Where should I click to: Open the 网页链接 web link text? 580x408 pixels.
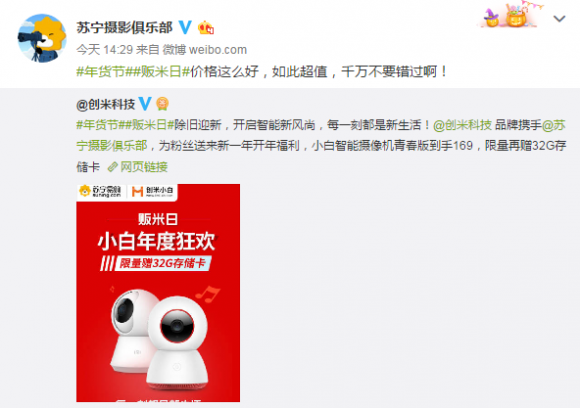[x=144, y=167]
